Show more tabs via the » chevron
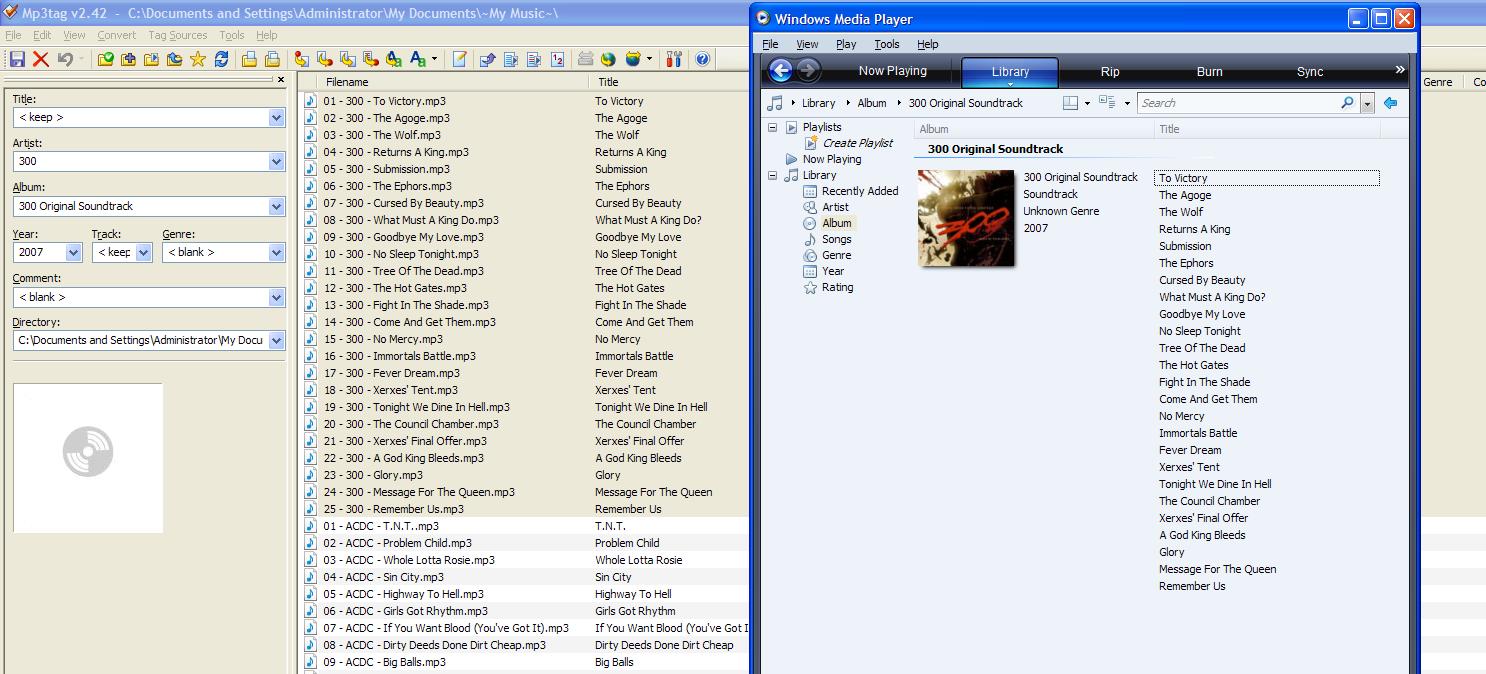The width and height of the screenshot is (1486, 674). [1400, 70]
